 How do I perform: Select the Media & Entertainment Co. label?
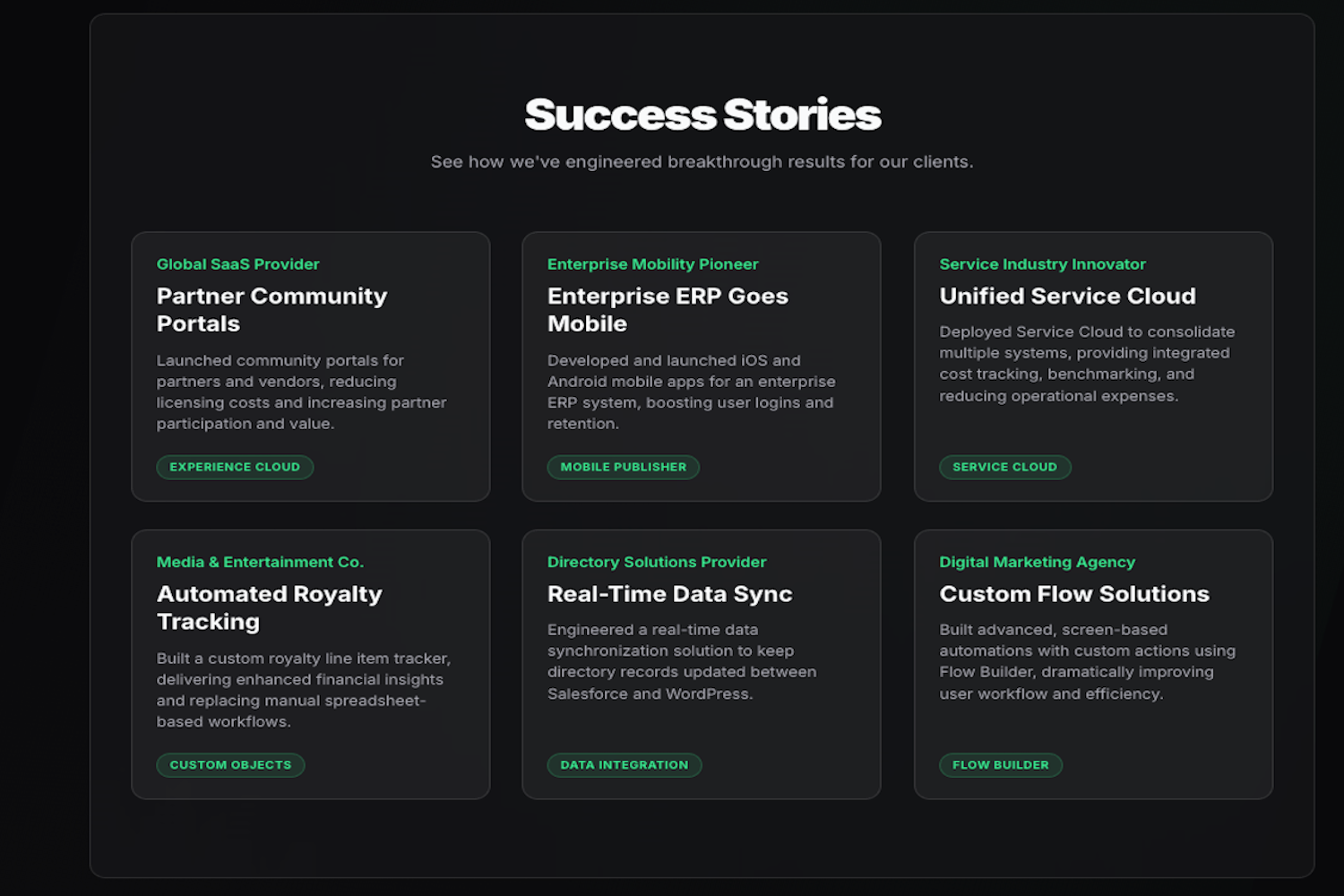tap(260, 562)
